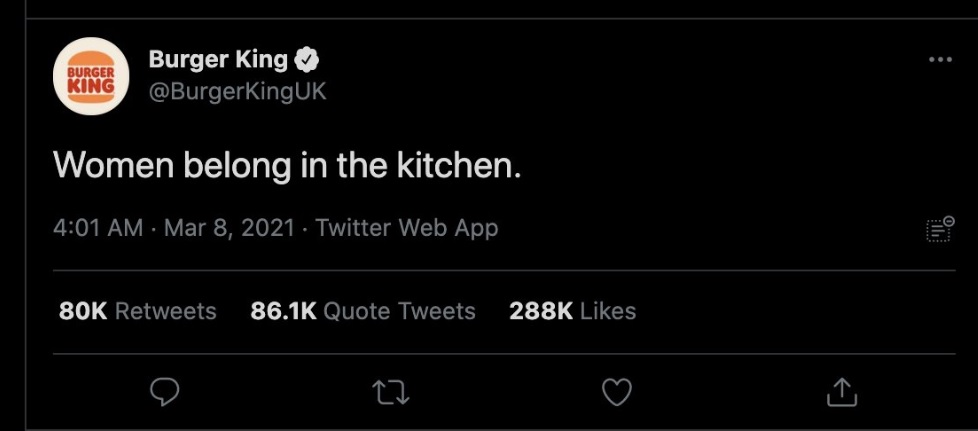
Task: Open the Likes list label
Action: click(x=608, y=311)
